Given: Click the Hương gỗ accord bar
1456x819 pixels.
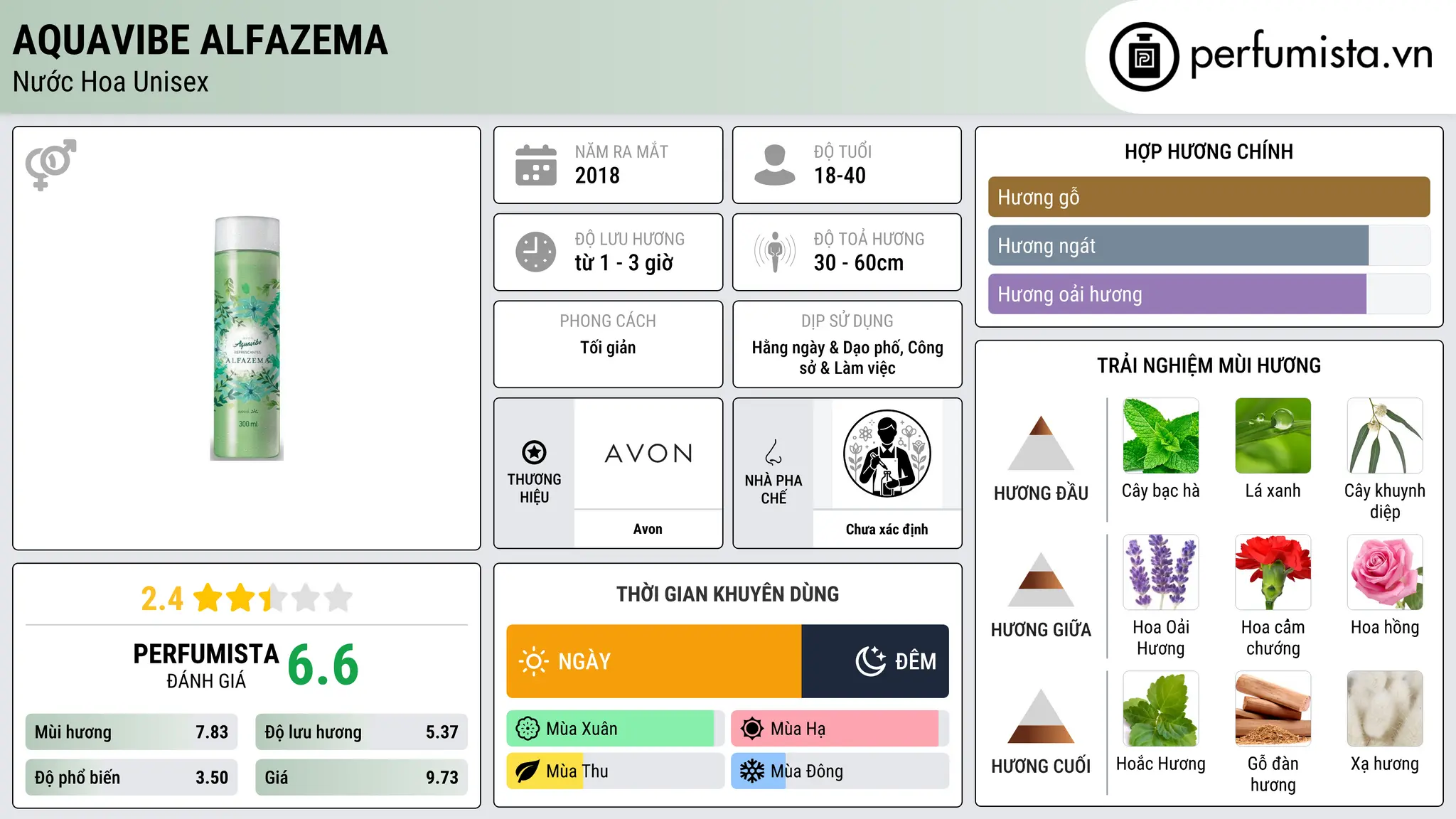Looking at the screenshot, I should (x=1209, y=197).
